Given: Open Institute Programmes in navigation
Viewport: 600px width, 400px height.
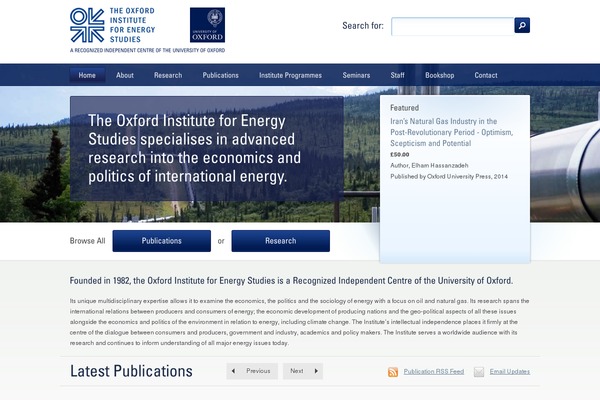Looking at the screenshot, I should pyautogui.click(x=290, y=75).
